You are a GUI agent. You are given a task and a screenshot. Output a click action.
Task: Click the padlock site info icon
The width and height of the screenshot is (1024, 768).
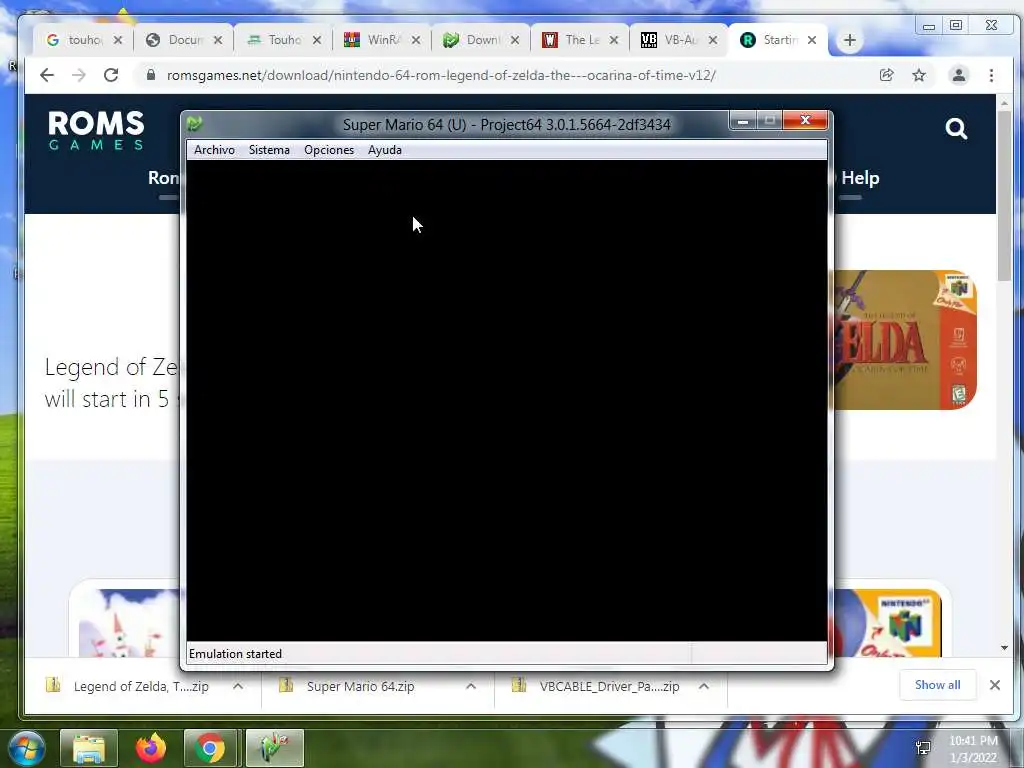click(x=151, y=75)
